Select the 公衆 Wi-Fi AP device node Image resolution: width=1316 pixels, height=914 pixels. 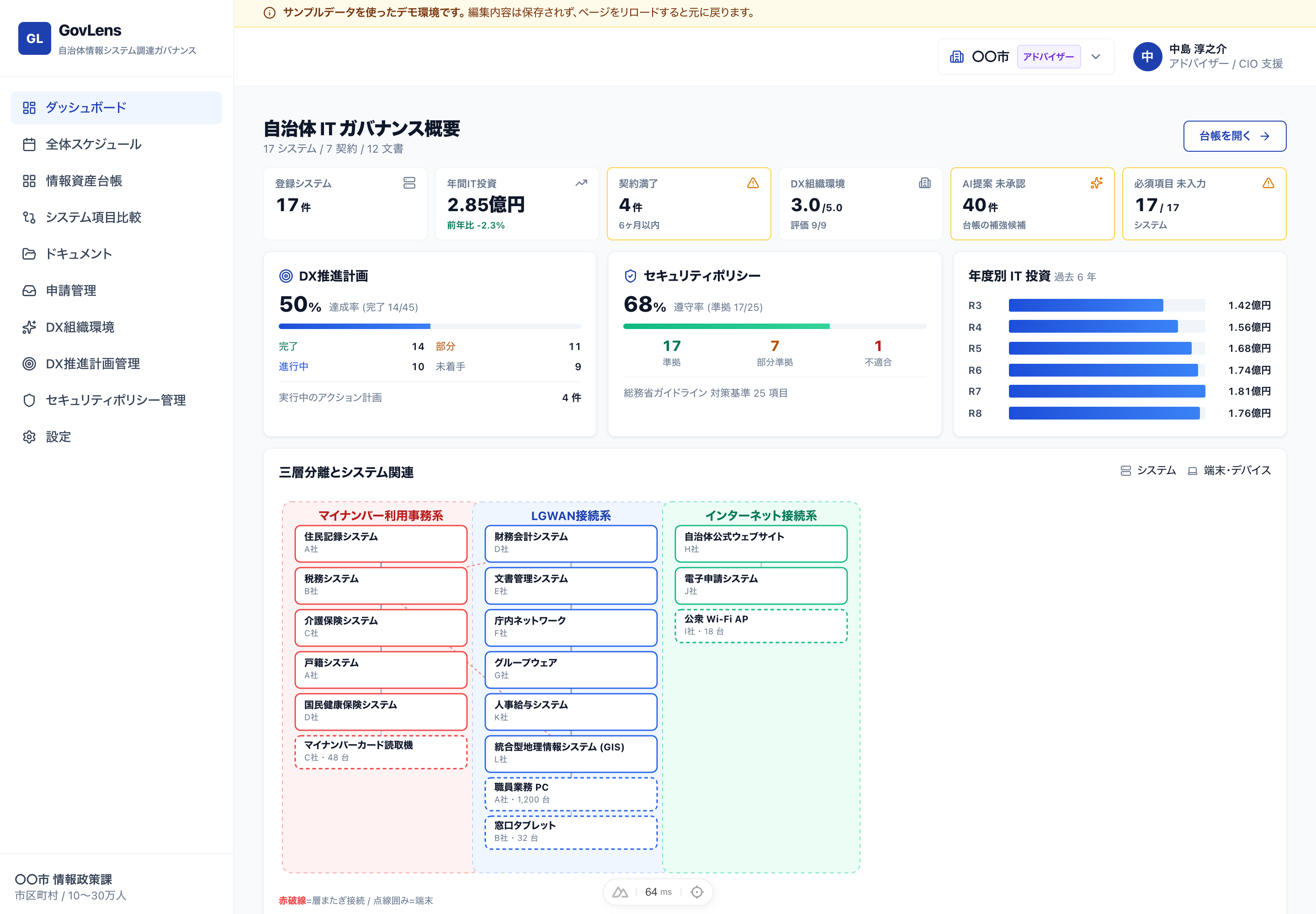coord(761,626)
